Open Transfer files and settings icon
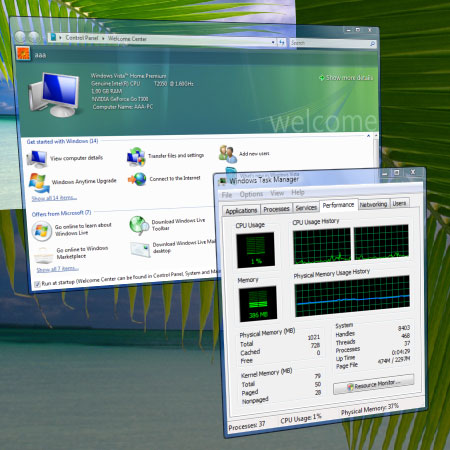Viewport: 450px width, 450px height. tap(136, 157)
